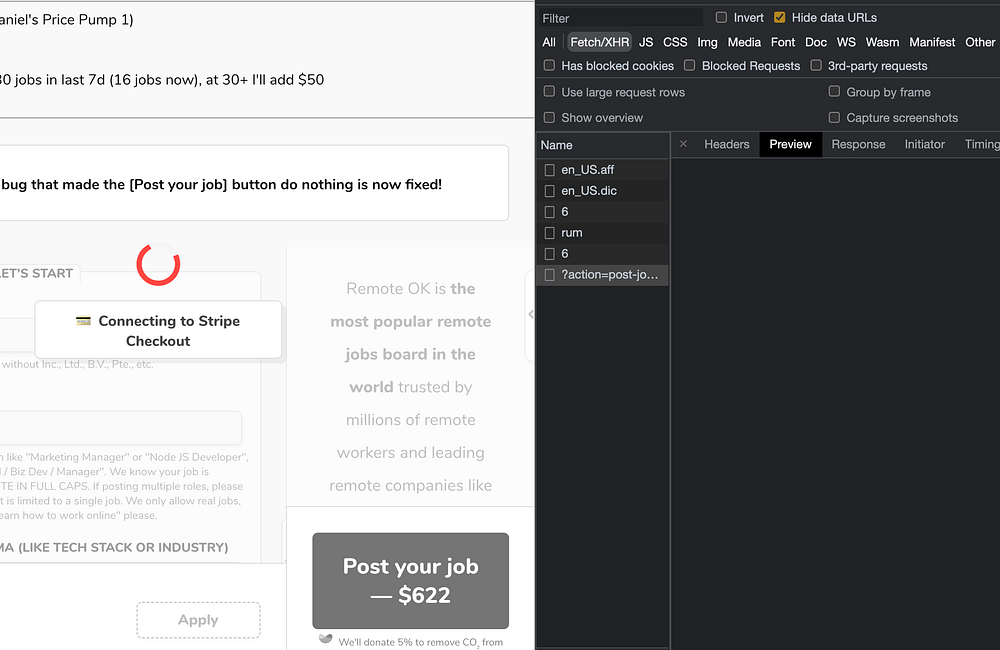This screenshot has width=1000, height=650.
Task: Filter requests by JS
Action: [x=646, y=42]
